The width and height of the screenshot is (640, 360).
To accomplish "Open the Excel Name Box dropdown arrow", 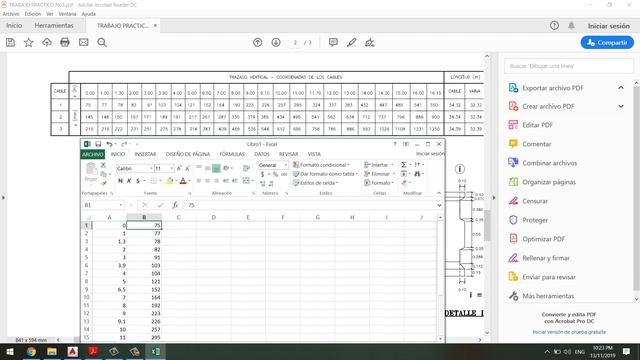I will (x=121, y=205).
